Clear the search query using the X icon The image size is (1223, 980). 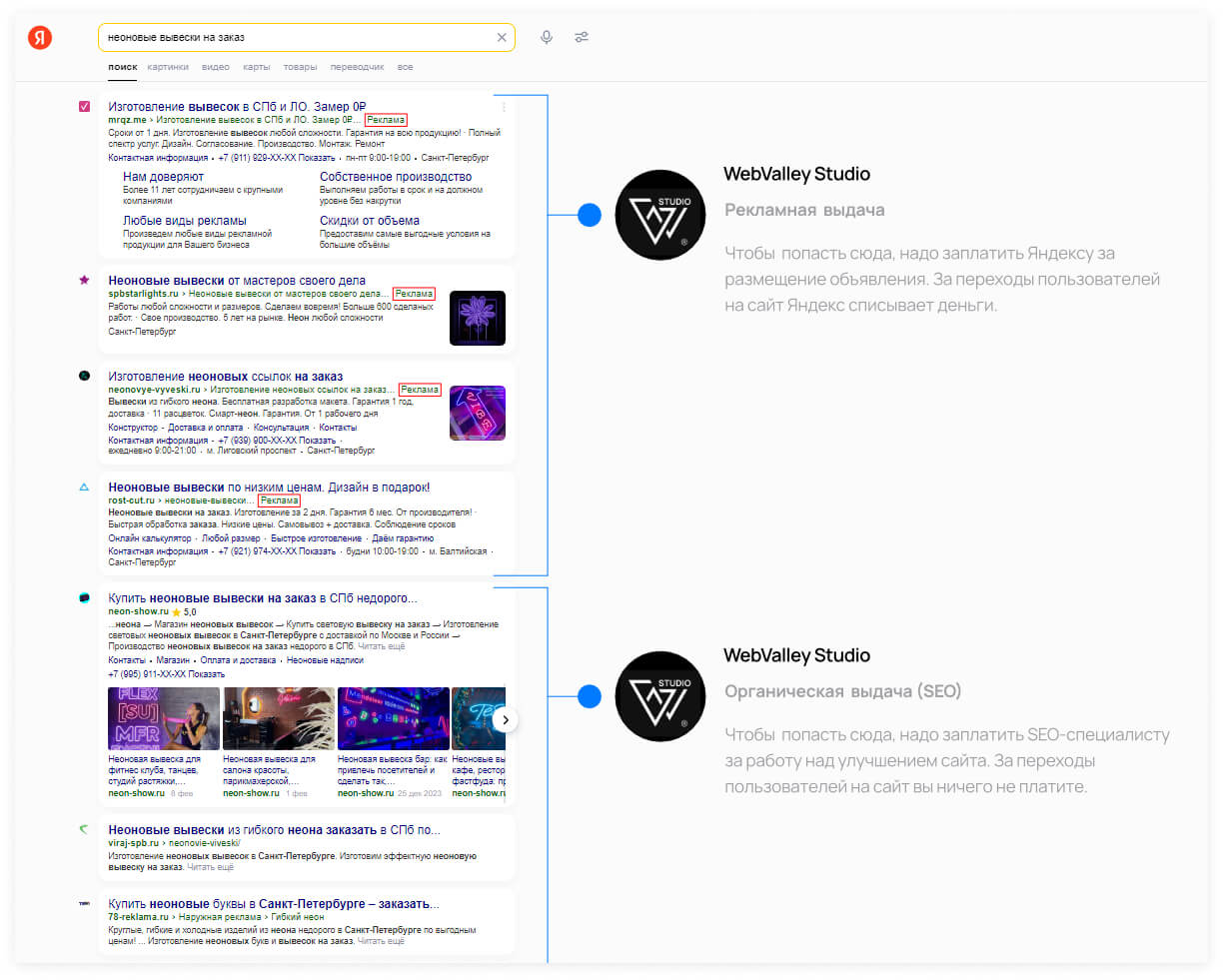[503, 37]
